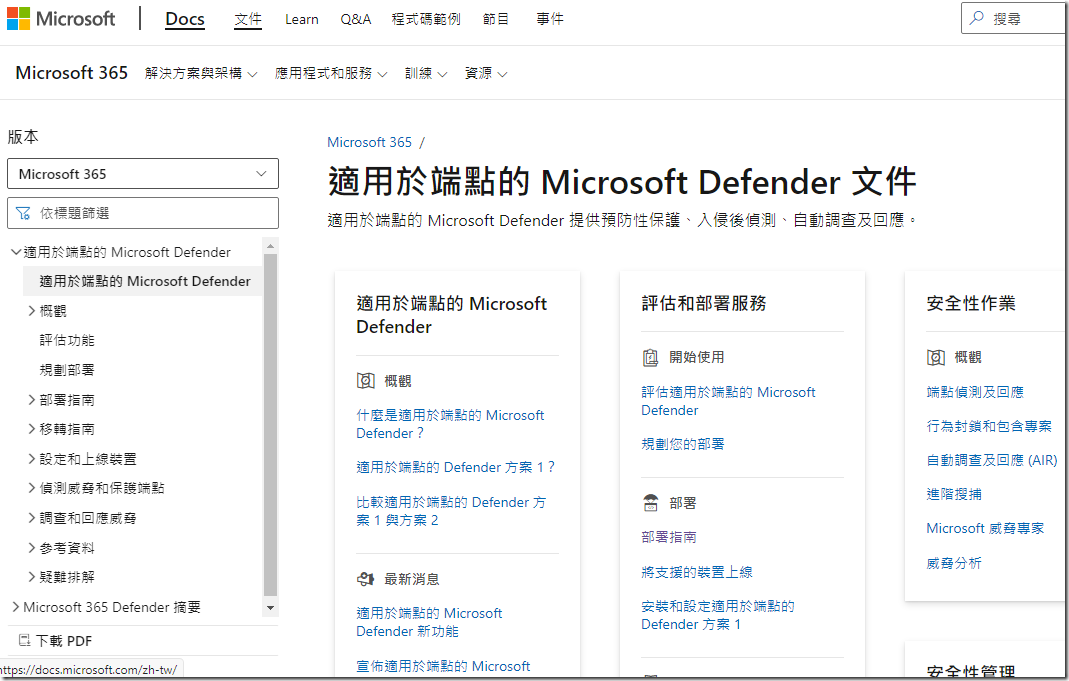
Task: Collapse the 適用於端點的 Microsoft Defender tree node
Action: pos(16,252)
